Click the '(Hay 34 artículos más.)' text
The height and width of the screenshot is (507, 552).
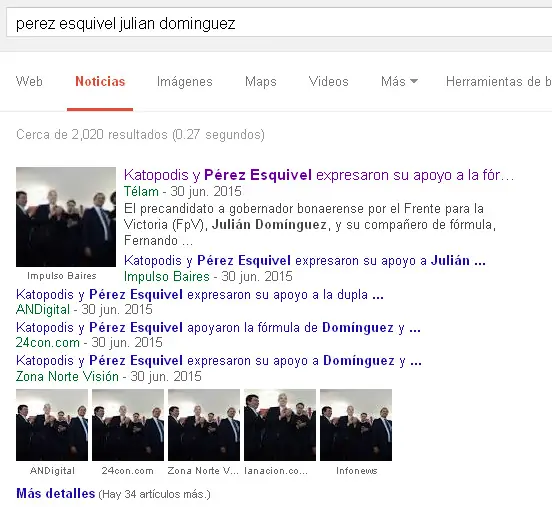click(x=154, y=494)
